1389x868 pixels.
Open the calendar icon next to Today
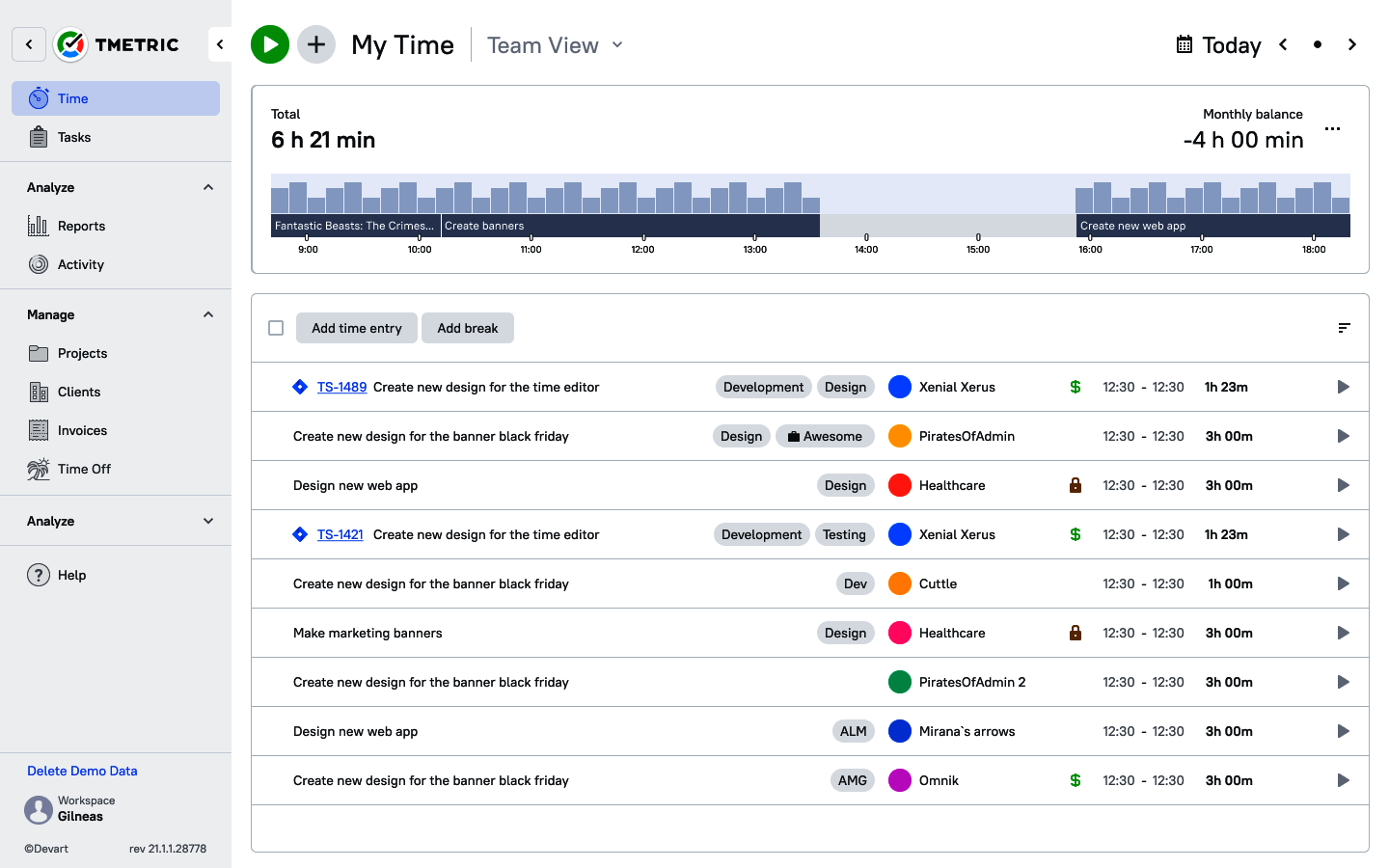pos(1185,44)
